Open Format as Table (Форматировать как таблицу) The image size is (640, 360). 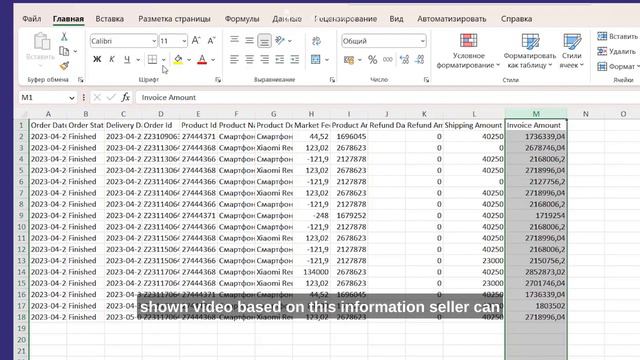[x=530, y=51]
